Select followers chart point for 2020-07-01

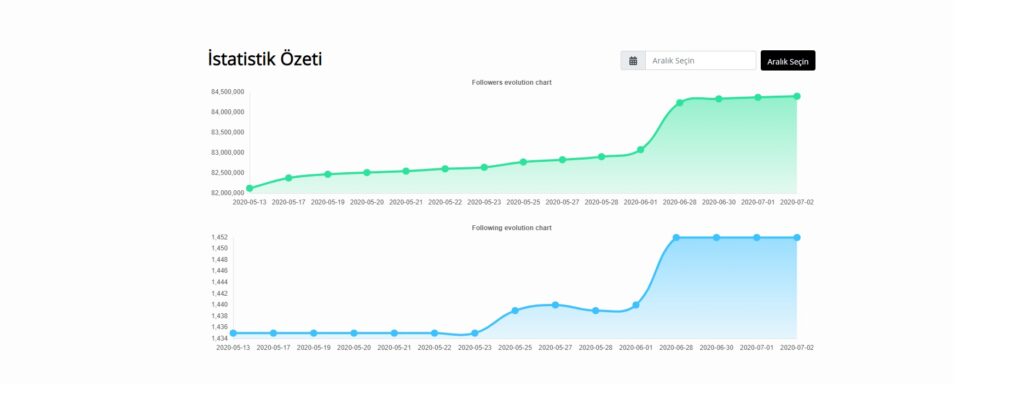pos(758,97)
